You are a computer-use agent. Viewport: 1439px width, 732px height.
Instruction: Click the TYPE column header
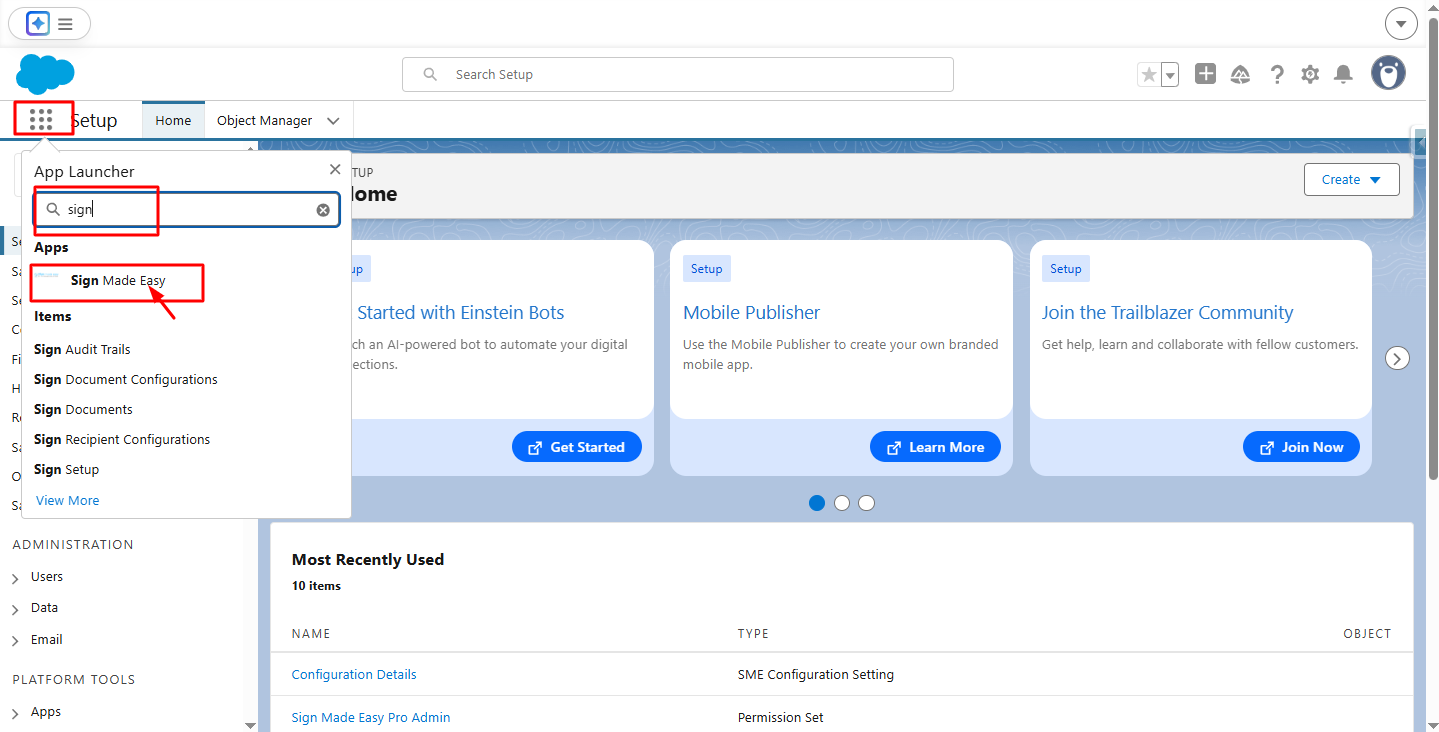753,633
